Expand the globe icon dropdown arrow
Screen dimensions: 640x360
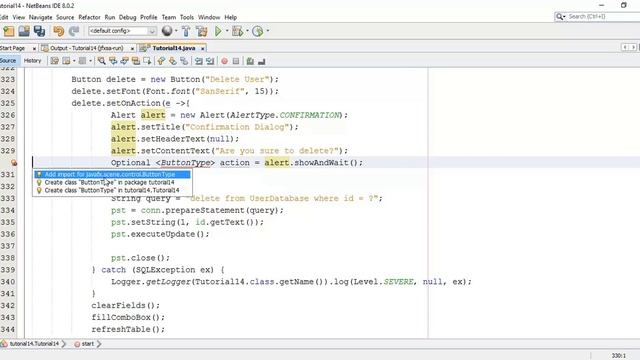[x=176, y=31]
